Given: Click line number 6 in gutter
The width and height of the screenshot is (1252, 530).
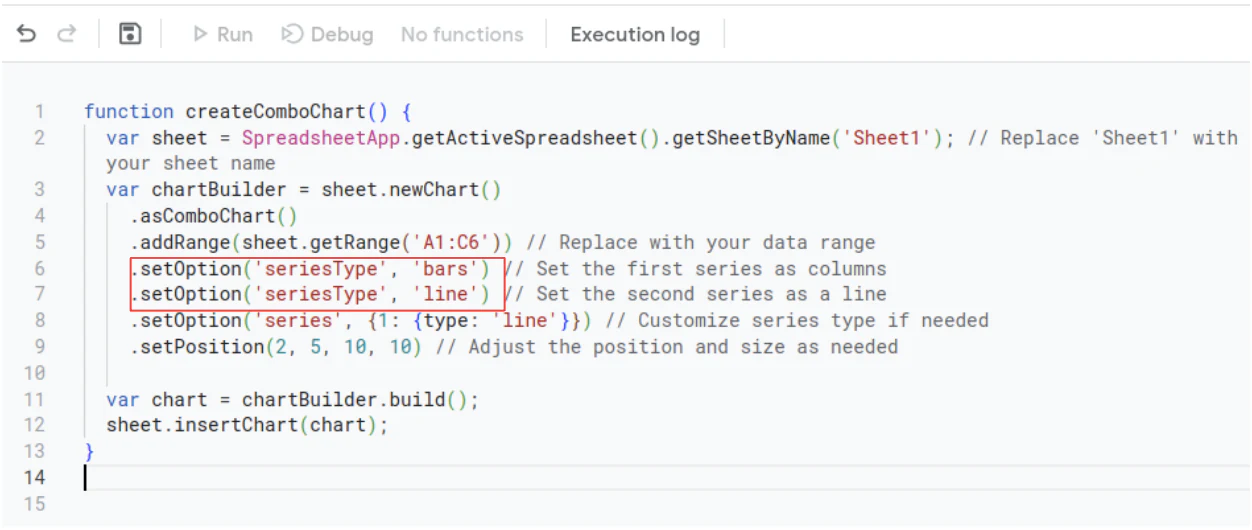Looking at the screenshot, I should point(40,268).
